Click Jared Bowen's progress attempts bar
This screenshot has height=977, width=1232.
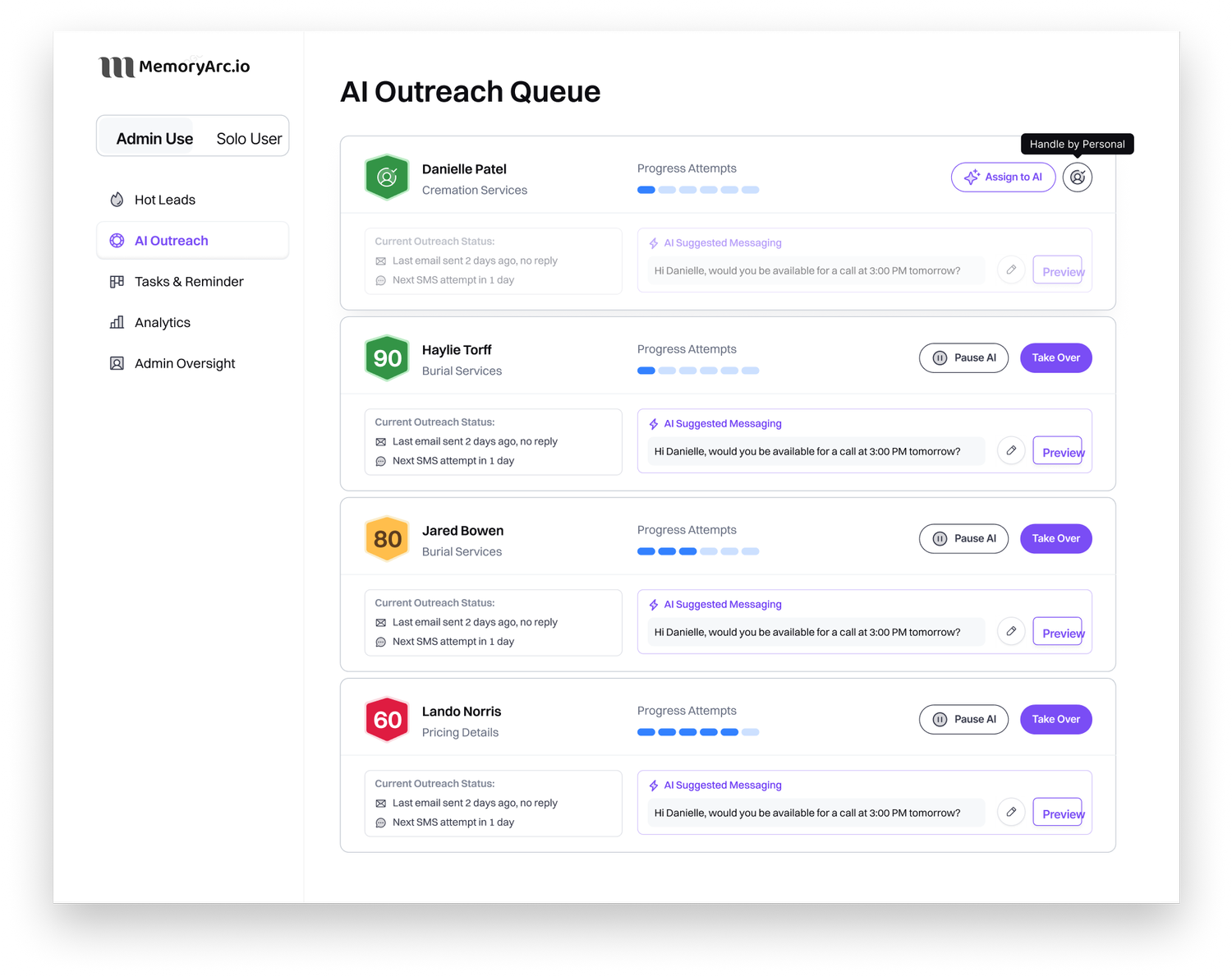[x=698, y=551]
